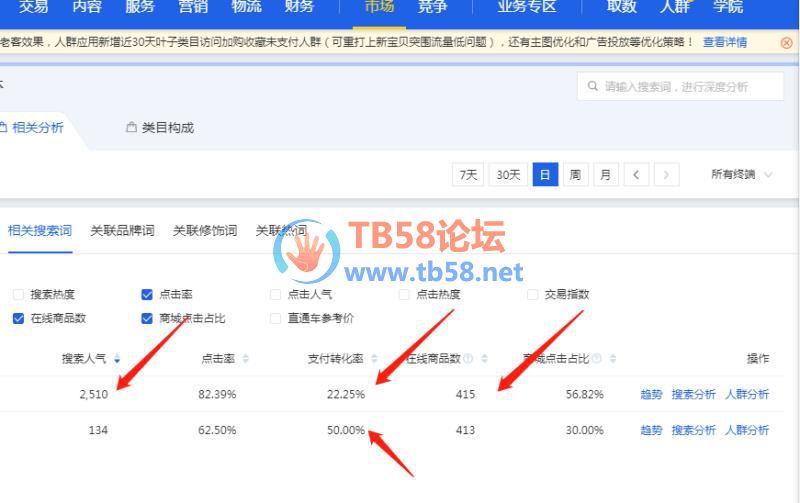800x503 pixels.
Task: Open 人群分析 for the 134 row
Action: 747,430
